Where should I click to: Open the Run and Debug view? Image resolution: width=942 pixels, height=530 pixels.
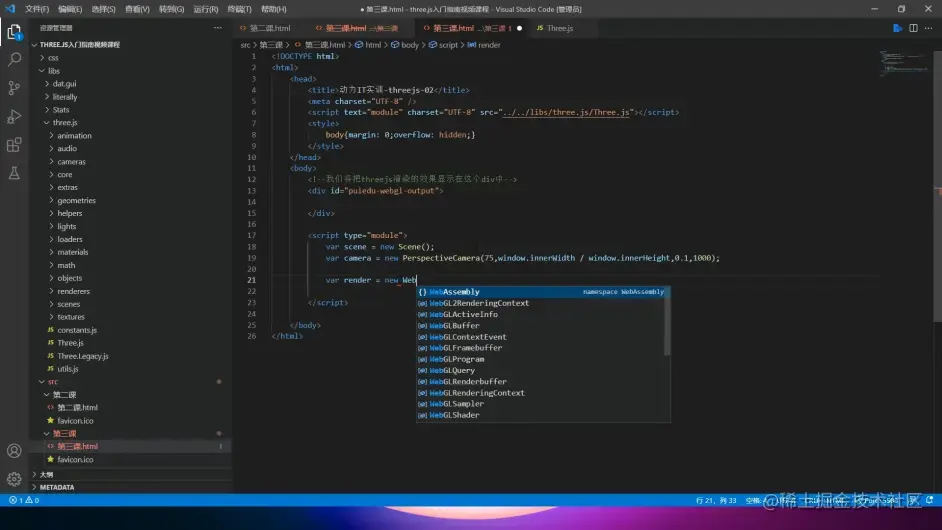coord(14,116)
